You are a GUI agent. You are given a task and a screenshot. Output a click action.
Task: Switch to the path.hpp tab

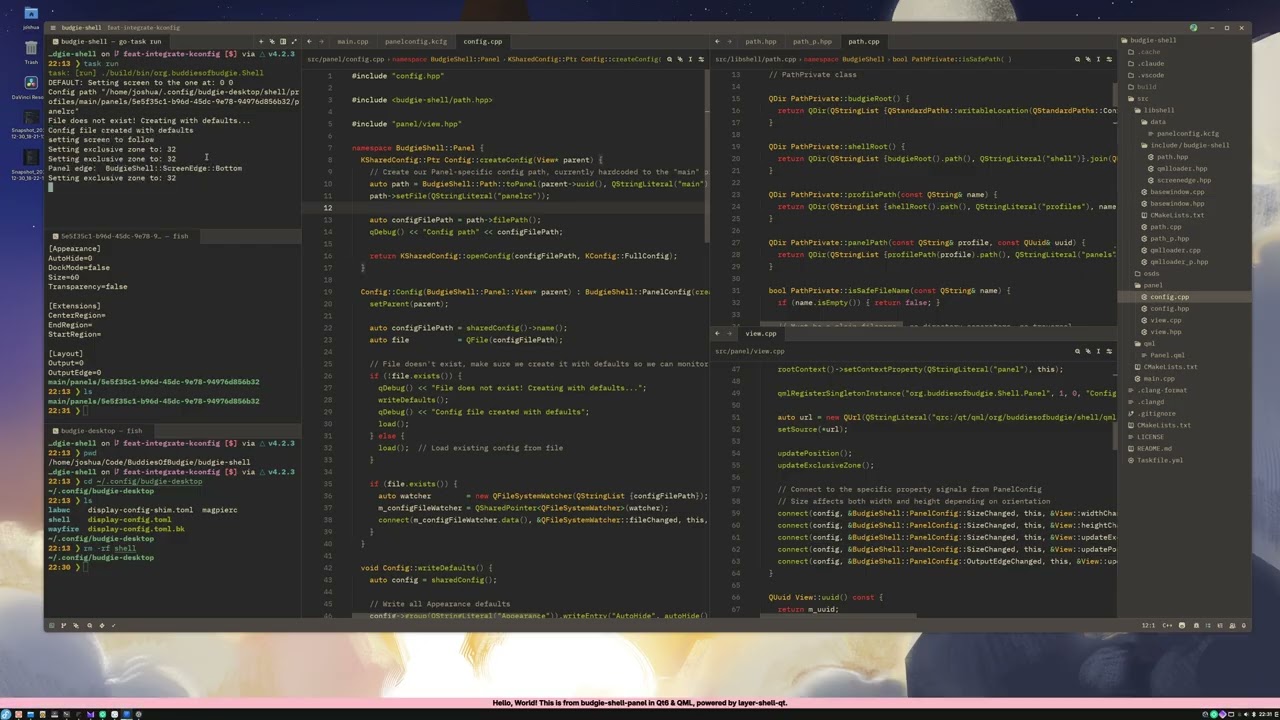[x=760, y=41]
